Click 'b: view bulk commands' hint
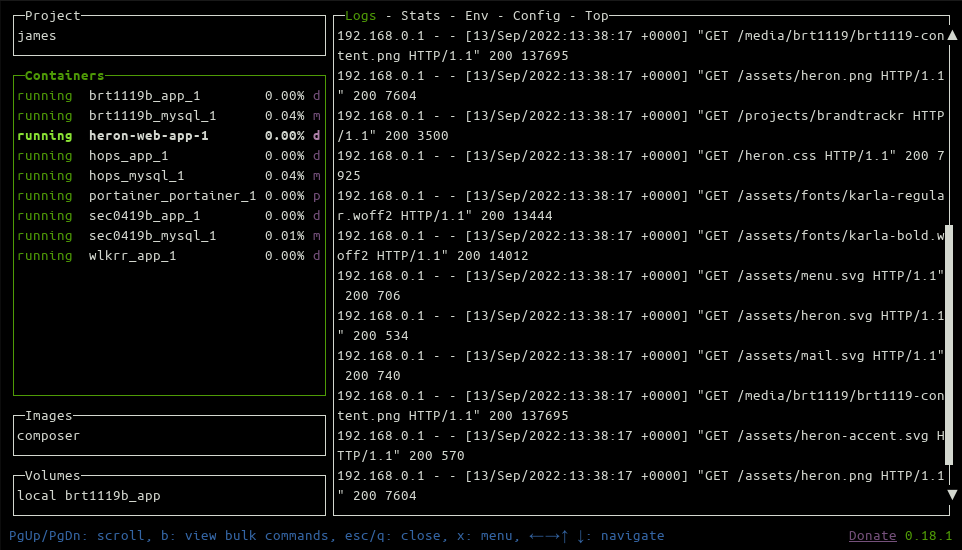 [245, 536]
